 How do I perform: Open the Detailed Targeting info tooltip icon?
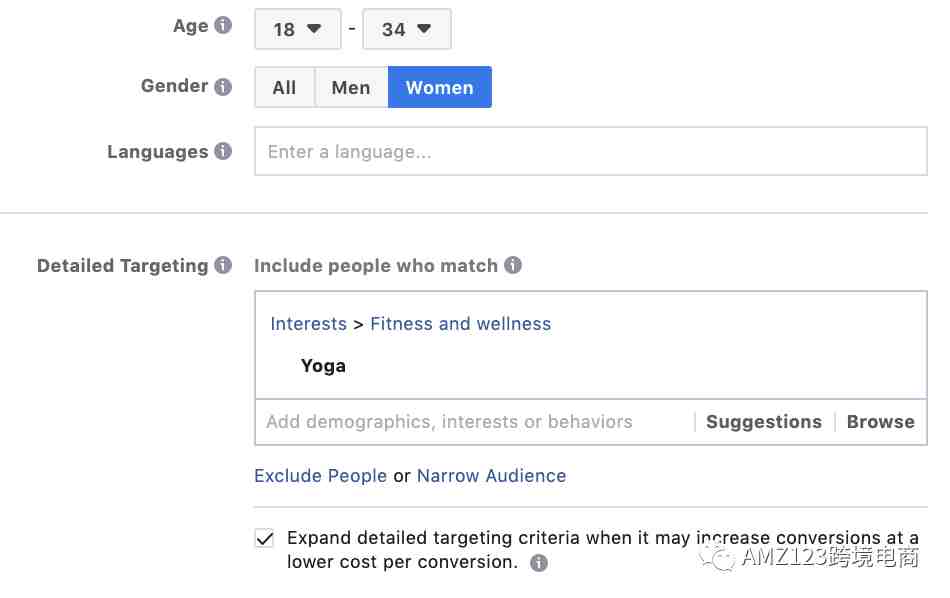pos(223,265)
